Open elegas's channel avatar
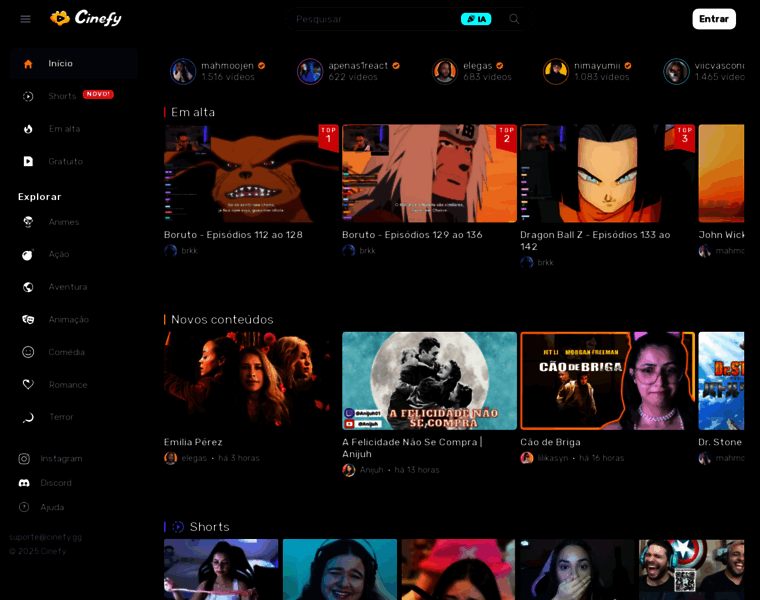760x600 pixels. [444, 71]
